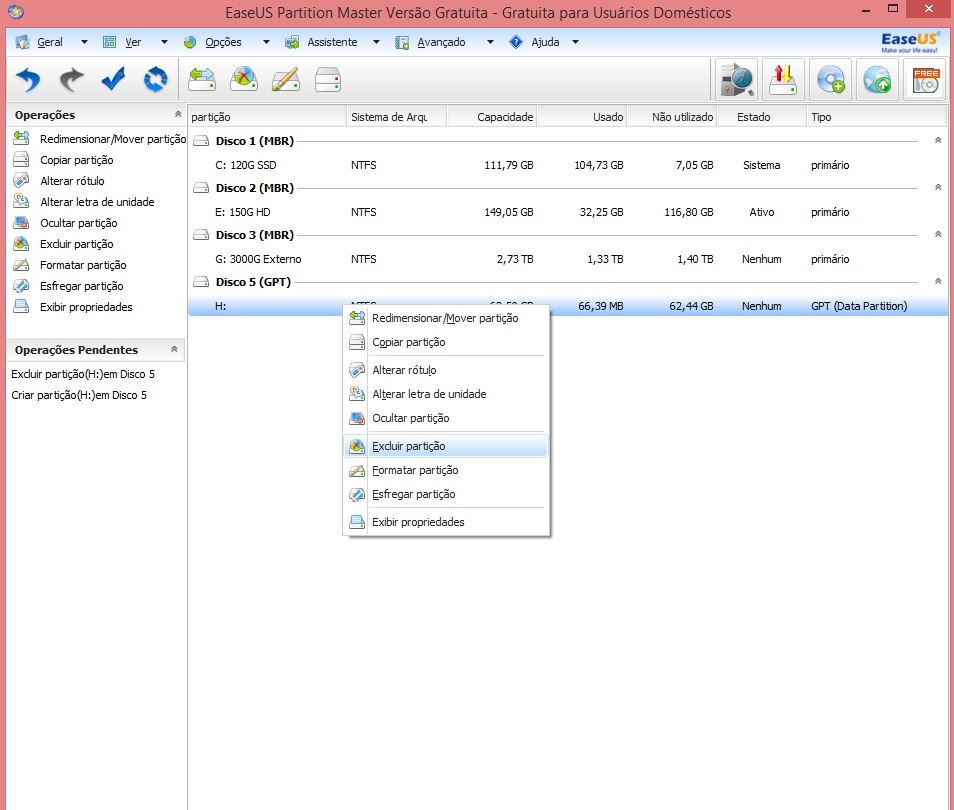
Task: Click the Format partition toolbar icon
Action: pos(286,79)
